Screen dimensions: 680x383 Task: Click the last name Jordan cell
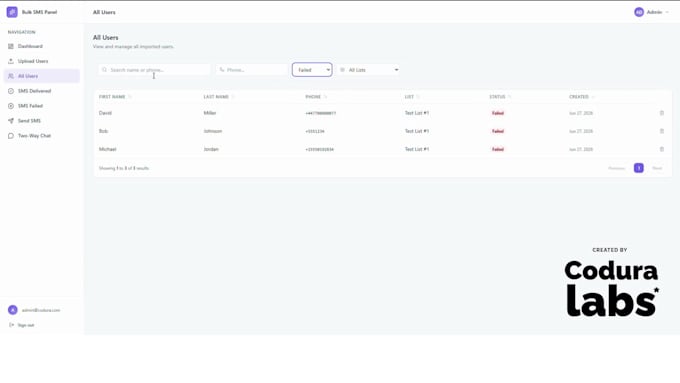click(211, 149)
